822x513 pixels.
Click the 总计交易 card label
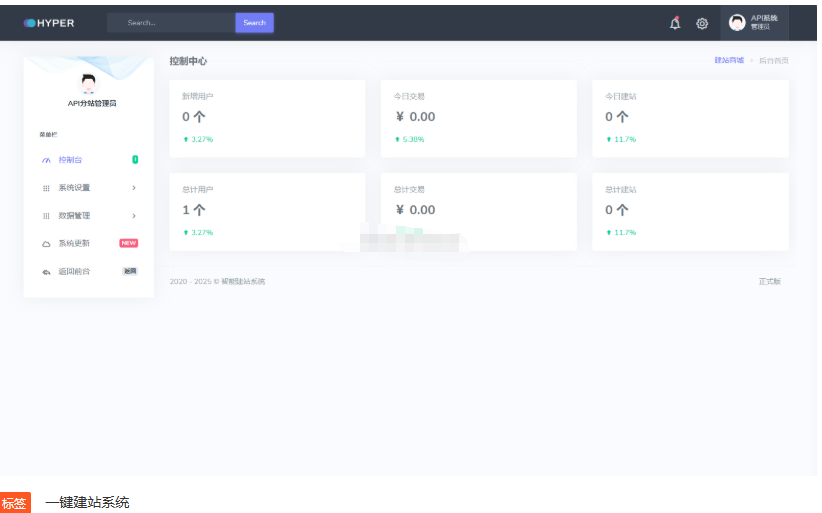(409, 190)
